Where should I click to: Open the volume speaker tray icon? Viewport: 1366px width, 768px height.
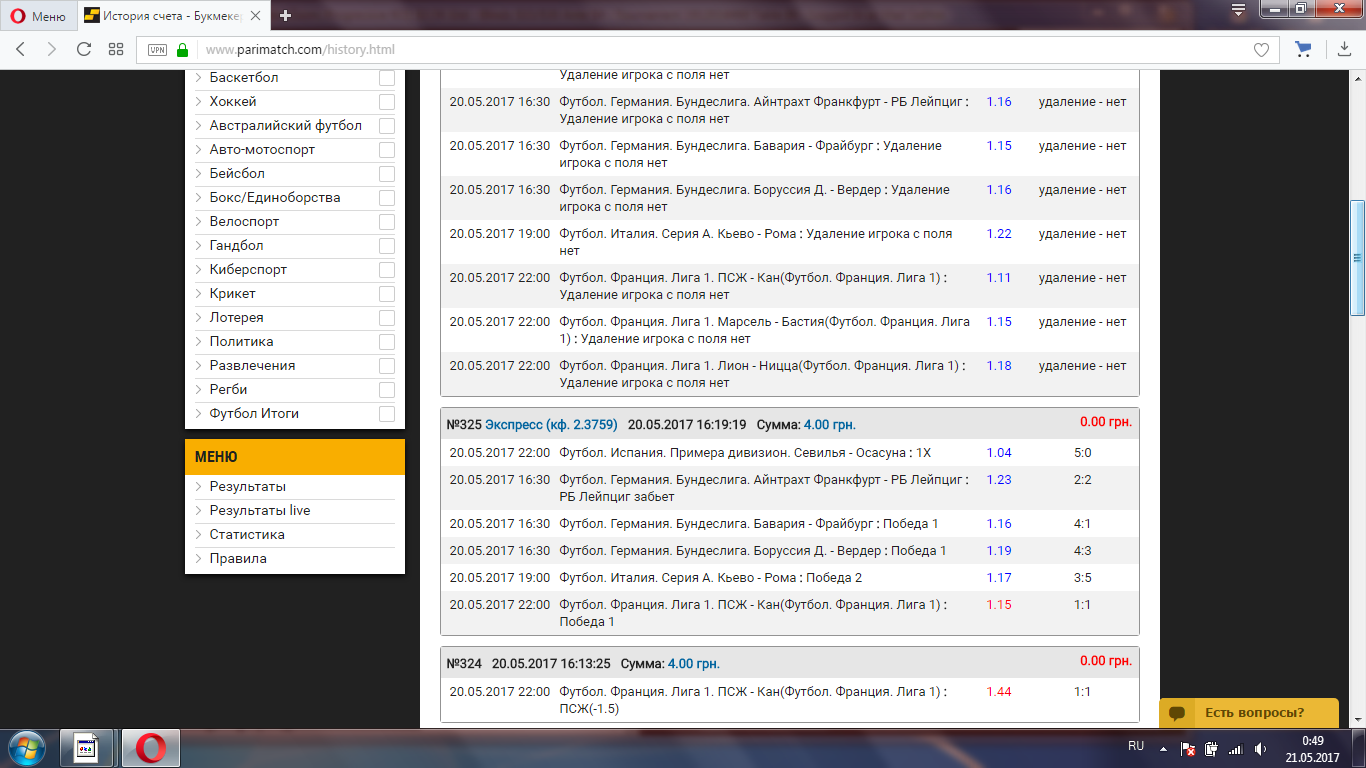1260,748
